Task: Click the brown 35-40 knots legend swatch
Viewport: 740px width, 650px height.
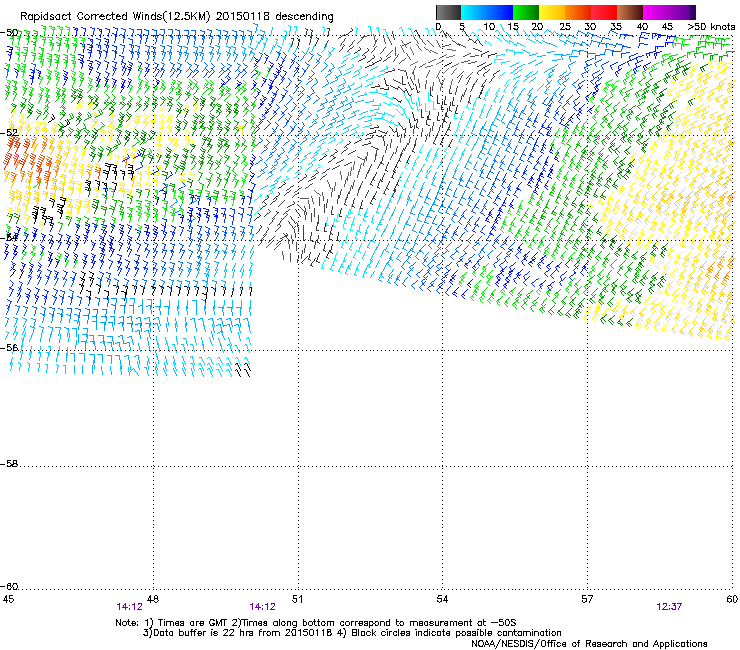Action: tap(630, 12)
